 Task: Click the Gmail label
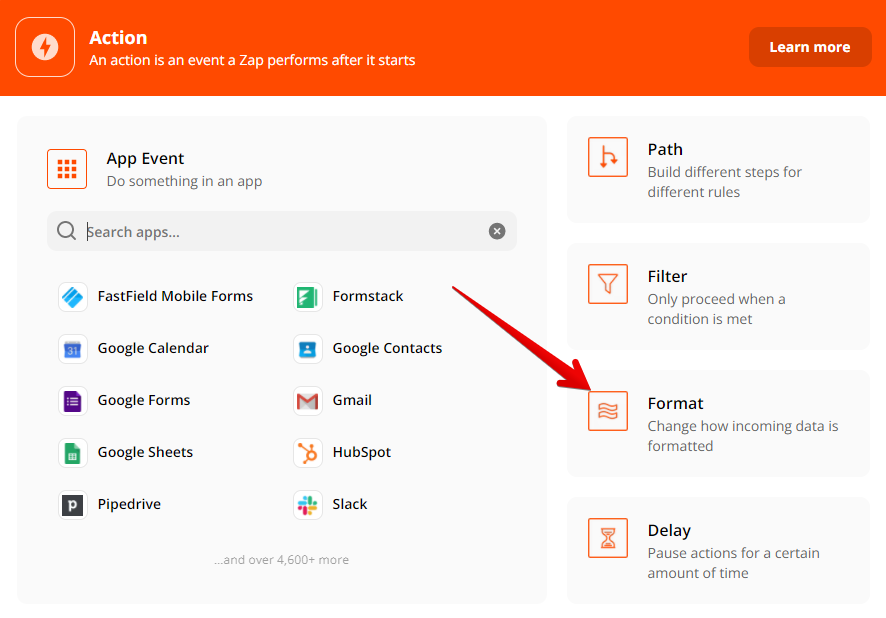[352, 400]
